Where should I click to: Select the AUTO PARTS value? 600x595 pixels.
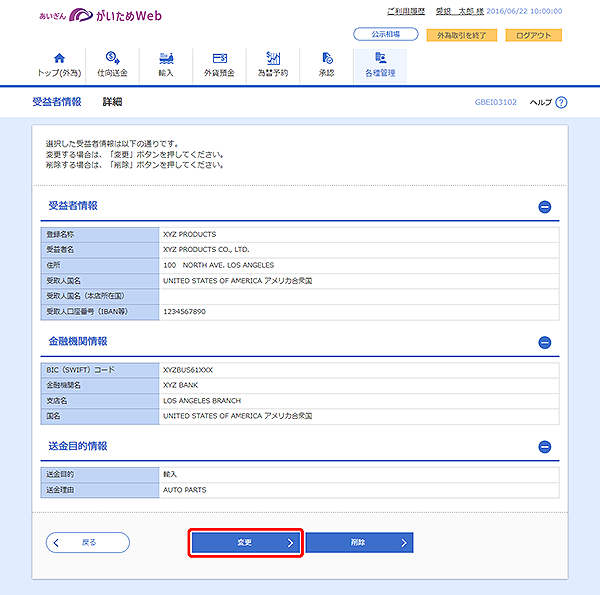184,490
